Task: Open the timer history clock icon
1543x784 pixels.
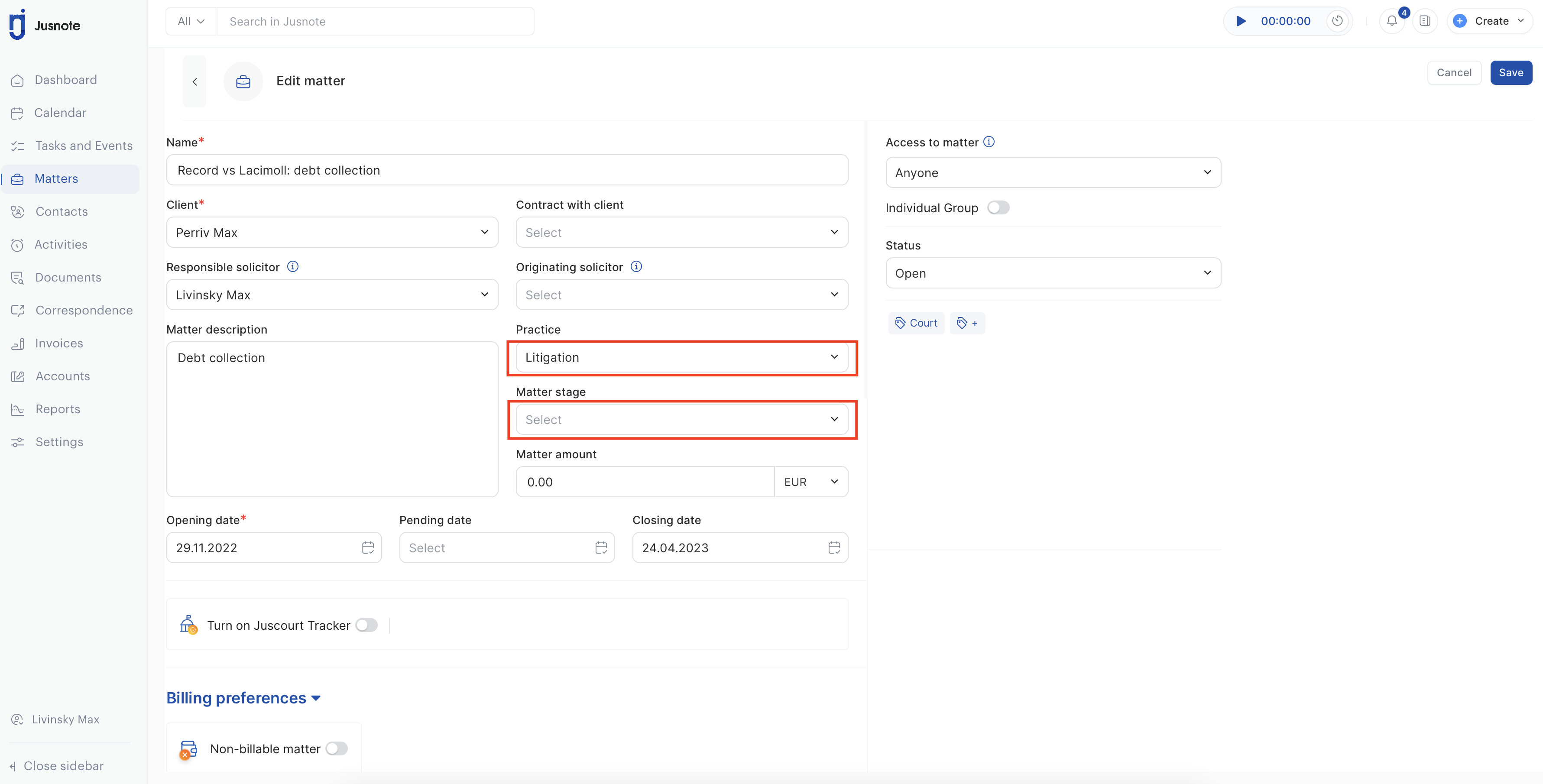Action: pyautogui.click(x=1338, y=21)
